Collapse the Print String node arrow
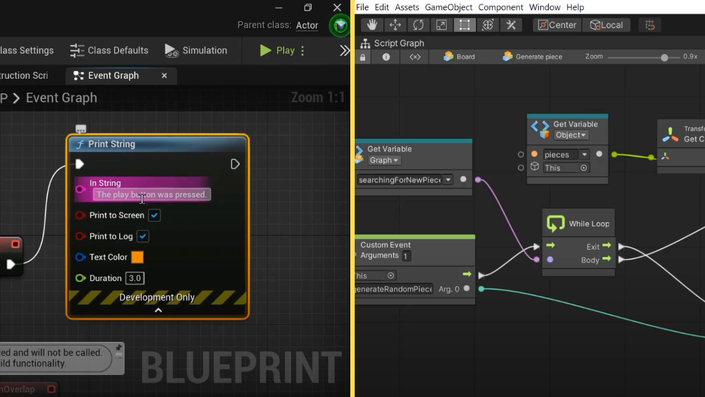 158,310
